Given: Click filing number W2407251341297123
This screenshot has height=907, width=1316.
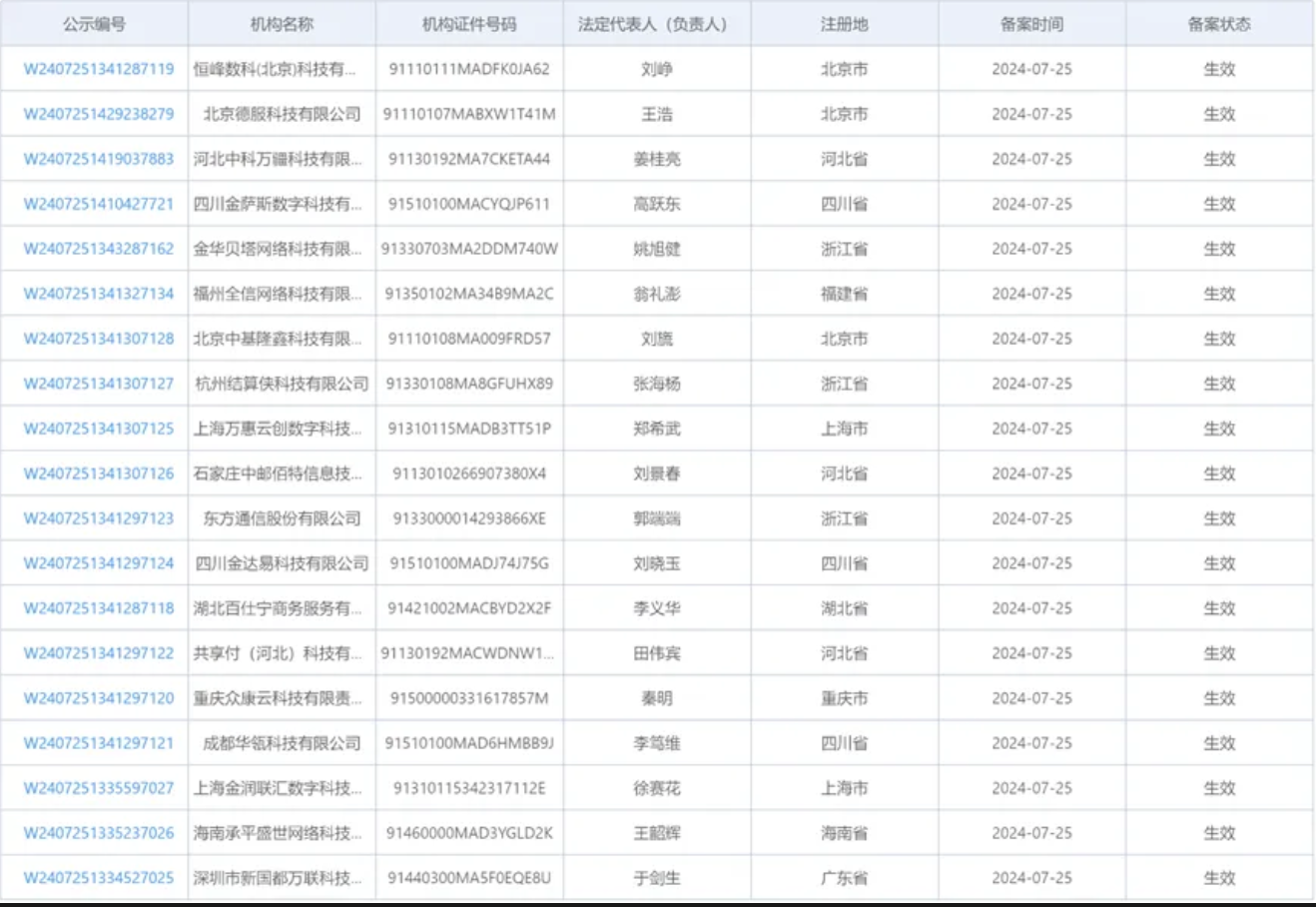Looking at the screenshot, I should (x=99, y=518).
